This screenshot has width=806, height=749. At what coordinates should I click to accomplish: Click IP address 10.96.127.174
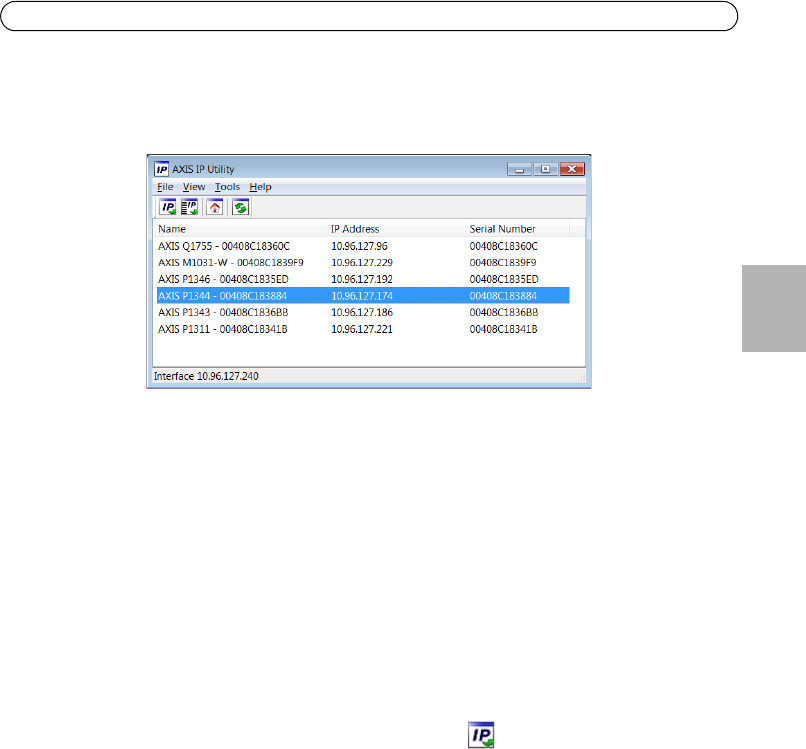362,296
